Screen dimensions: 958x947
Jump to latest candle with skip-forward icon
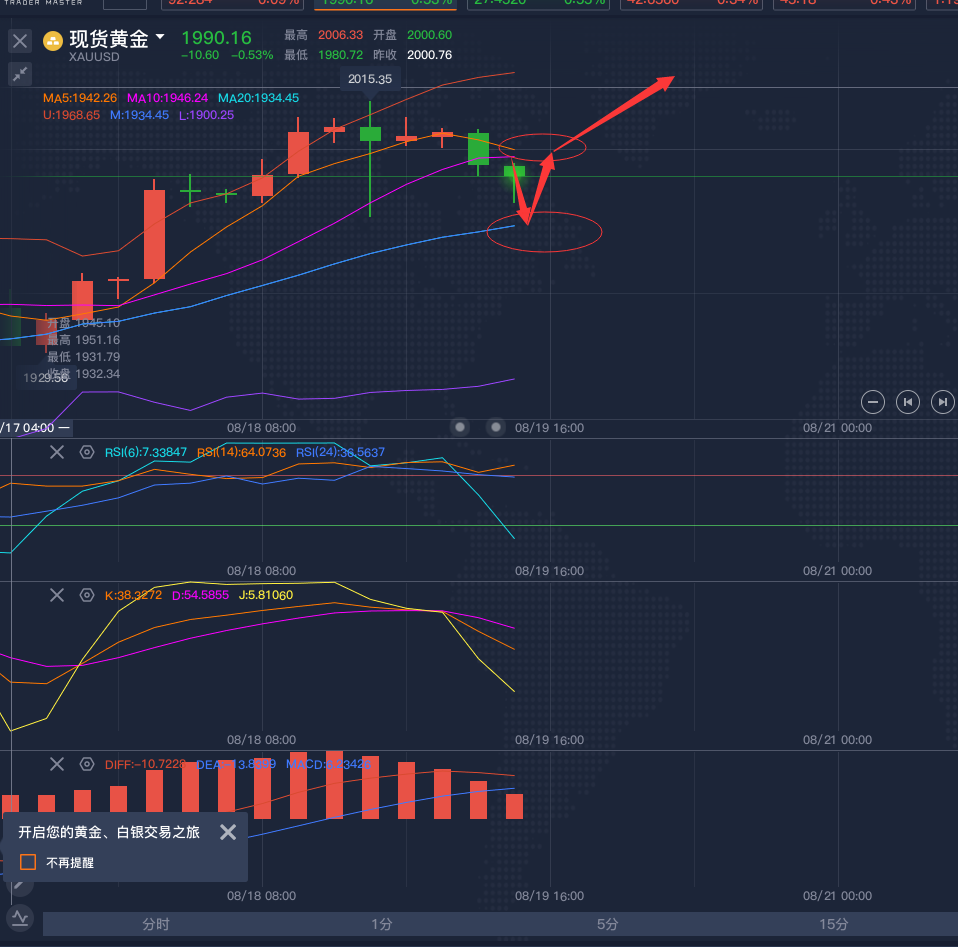tap(942, 402)
